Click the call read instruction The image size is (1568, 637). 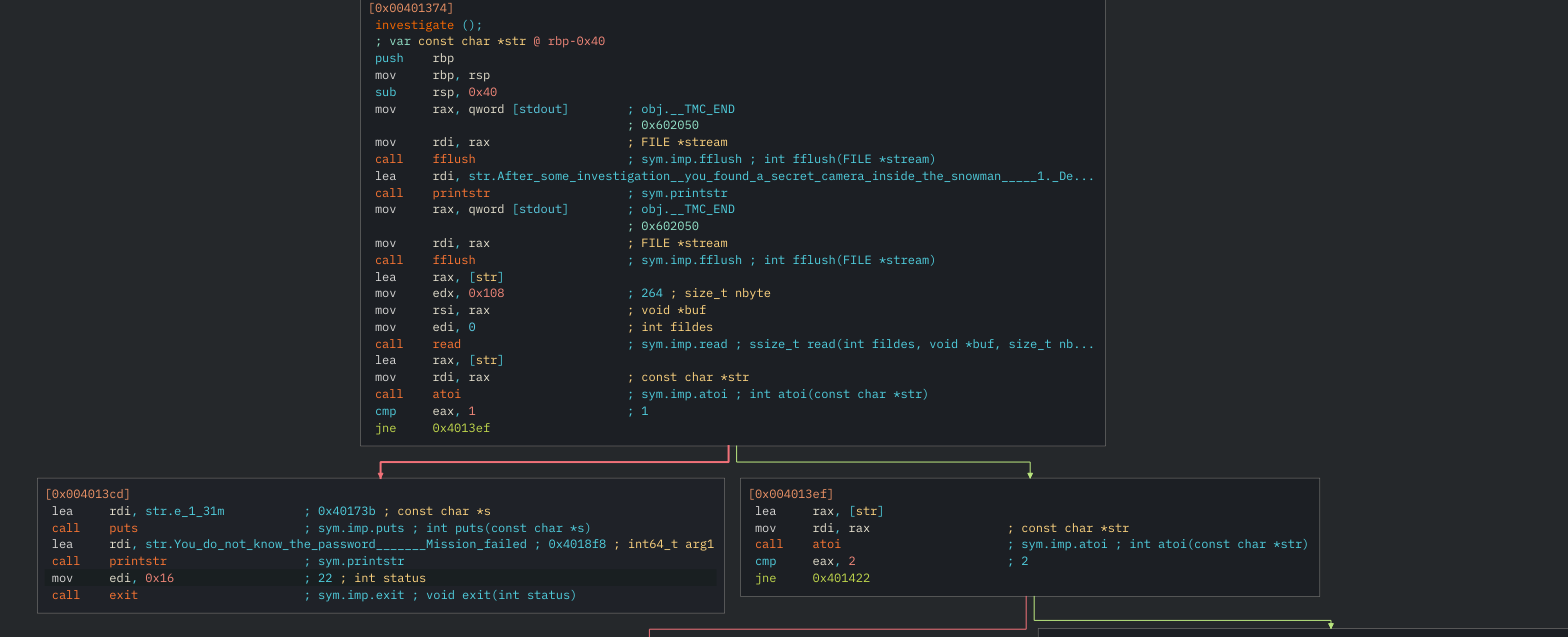pyautogui.click(x=418, y=344)
